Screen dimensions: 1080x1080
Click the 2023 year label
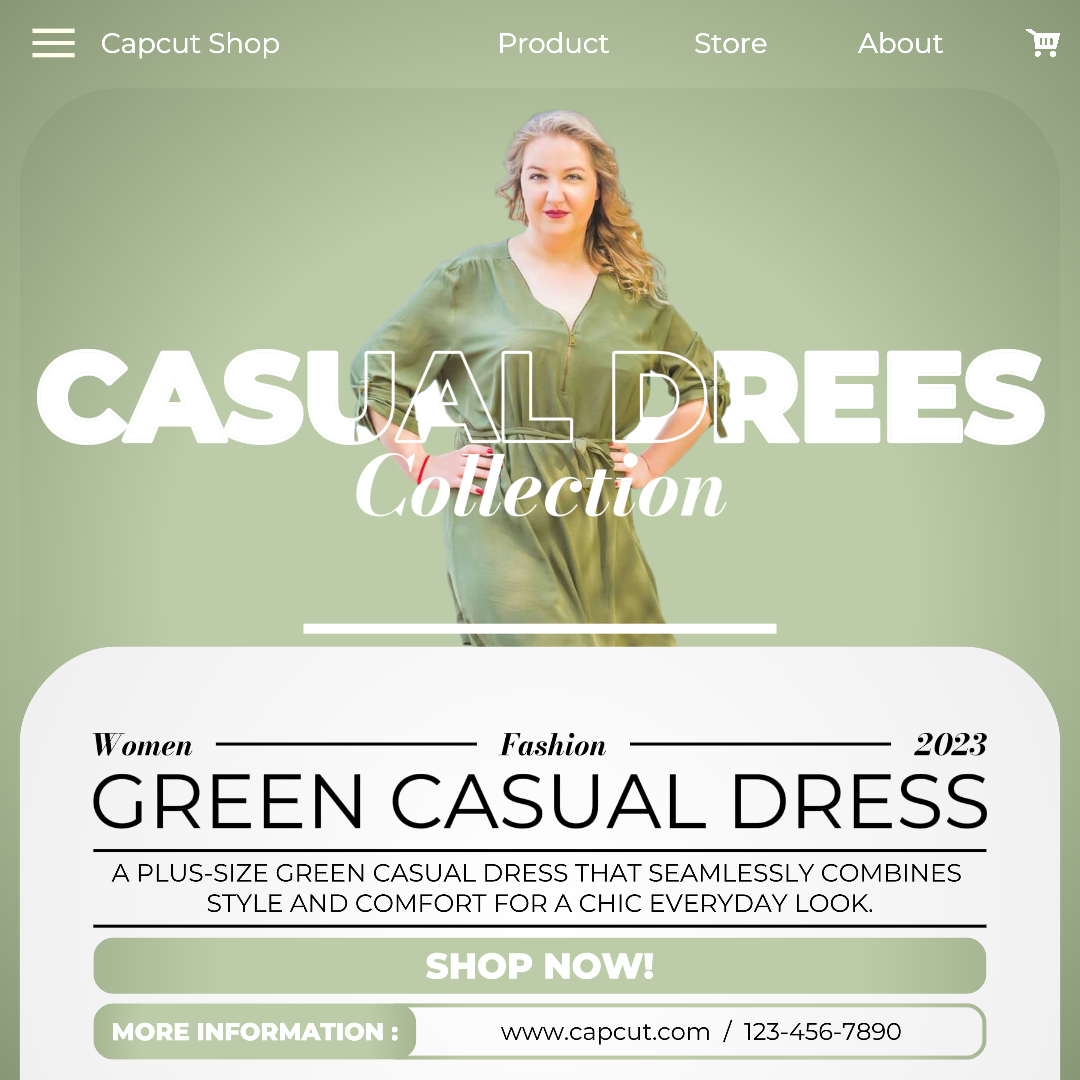(951, 745)
